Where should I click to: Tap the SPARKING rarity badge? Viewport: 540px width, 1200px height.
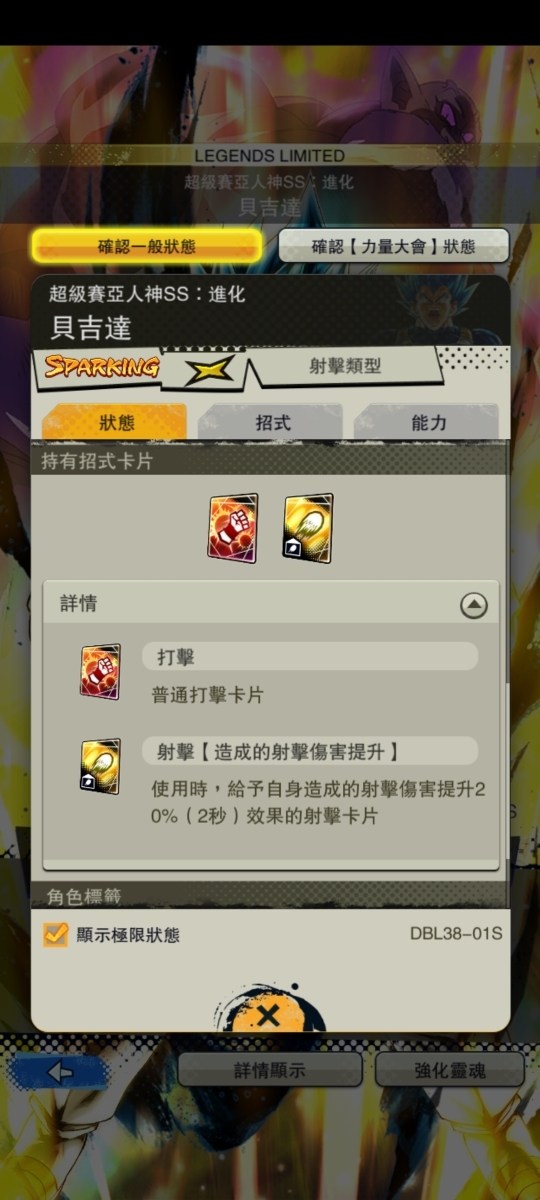[x=101, y=366]
